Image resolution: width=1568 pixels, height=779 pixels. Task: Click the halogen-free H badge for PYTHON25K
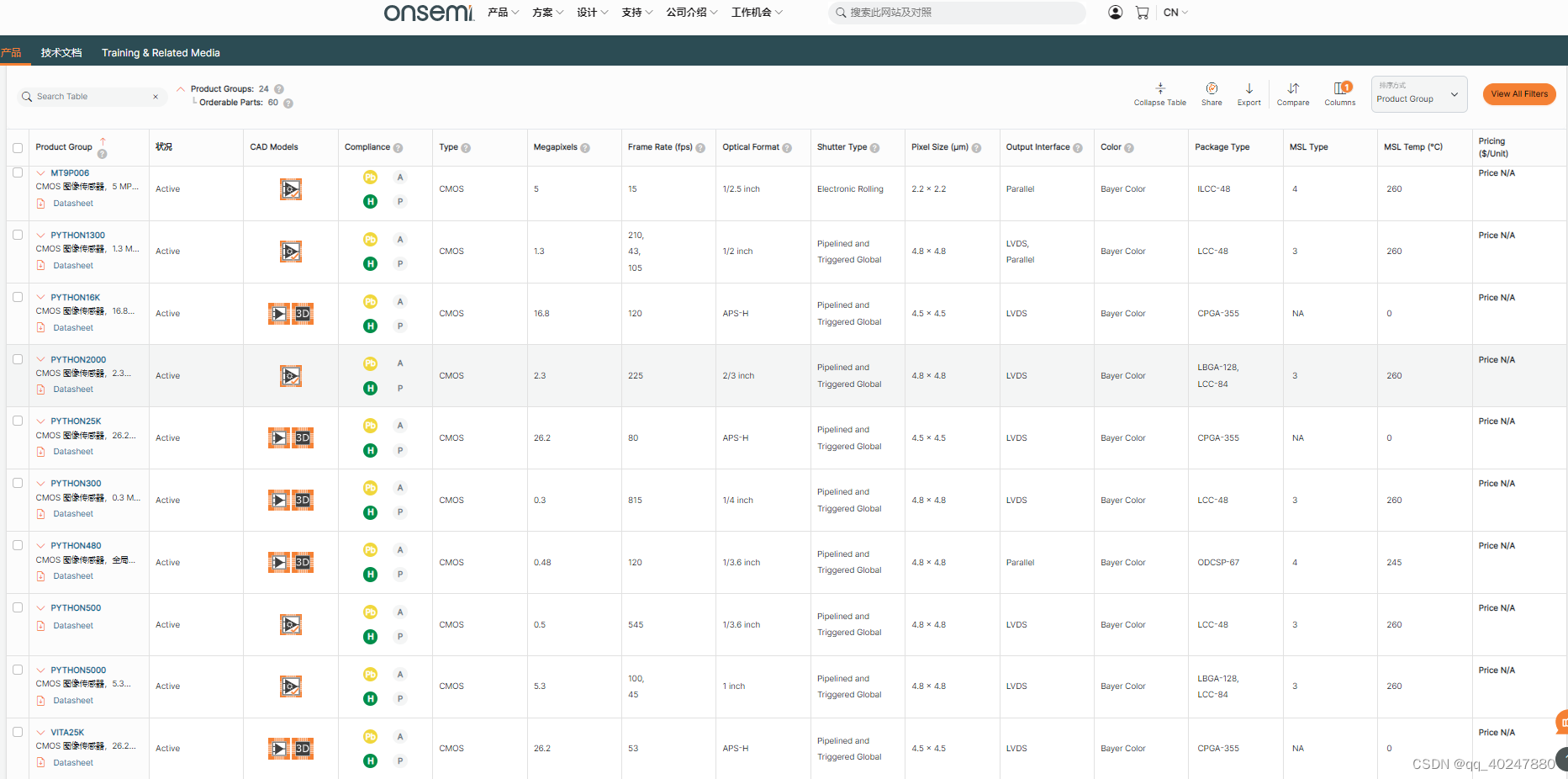[x=370, y=451]
